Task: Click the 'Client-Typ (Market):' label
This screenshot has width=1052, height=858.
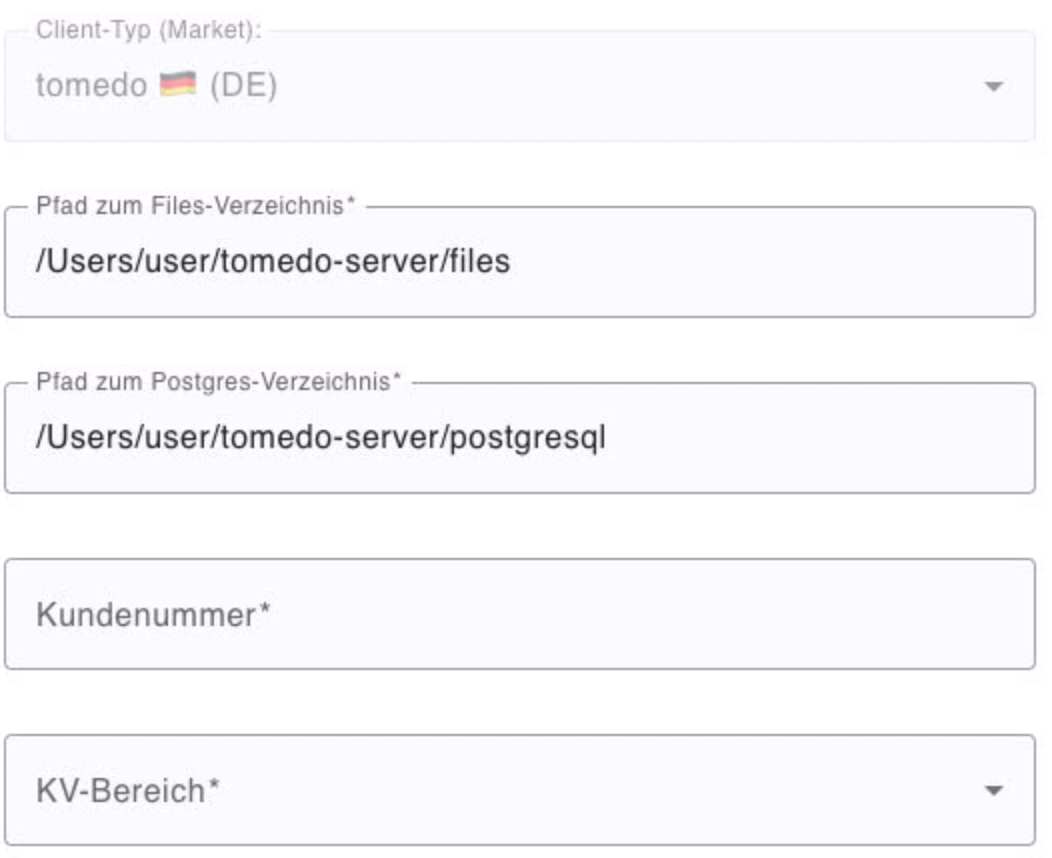Action: click(x=148, y=30)
